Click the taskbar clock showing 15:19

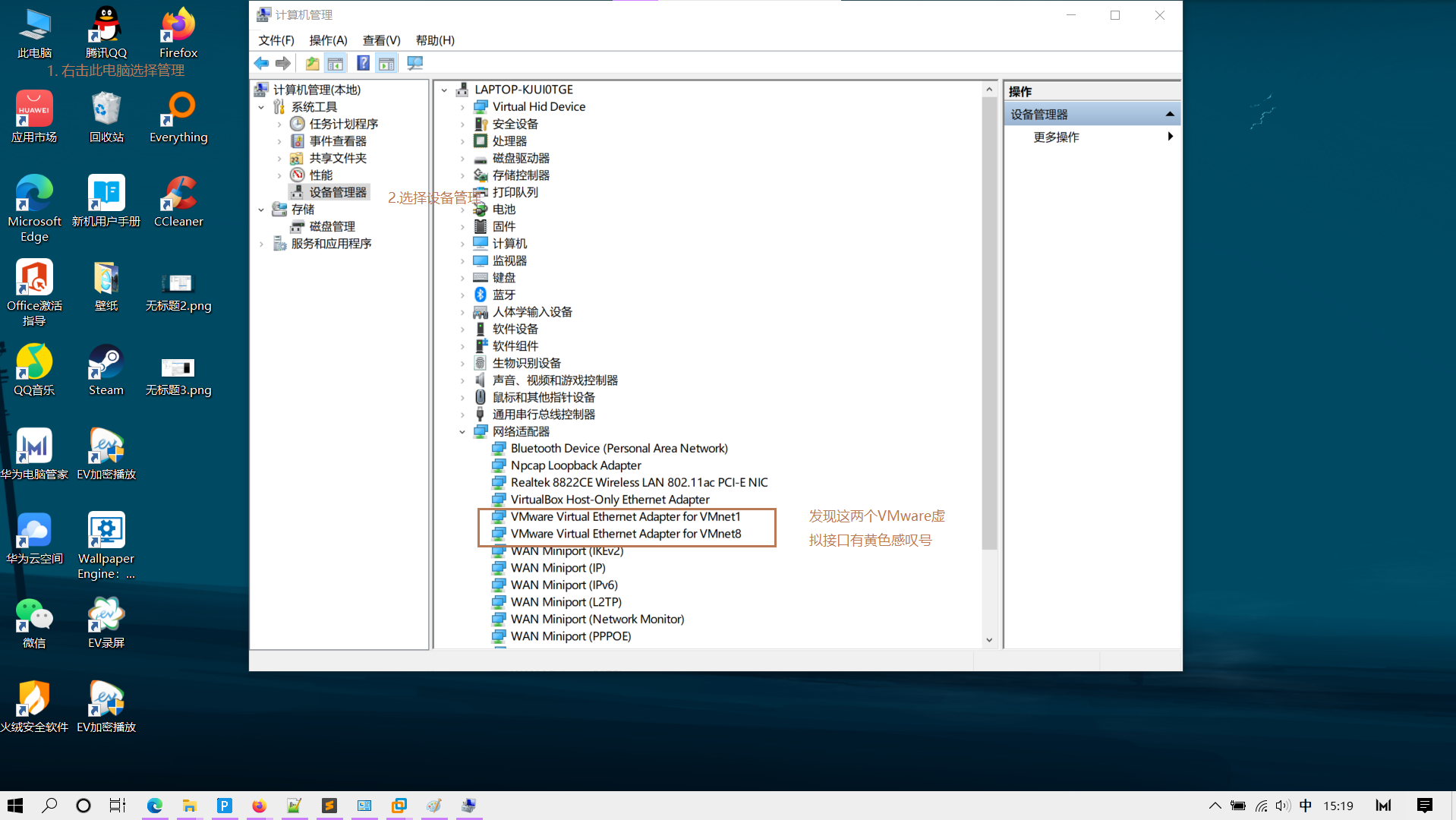tap(1338, 806)
